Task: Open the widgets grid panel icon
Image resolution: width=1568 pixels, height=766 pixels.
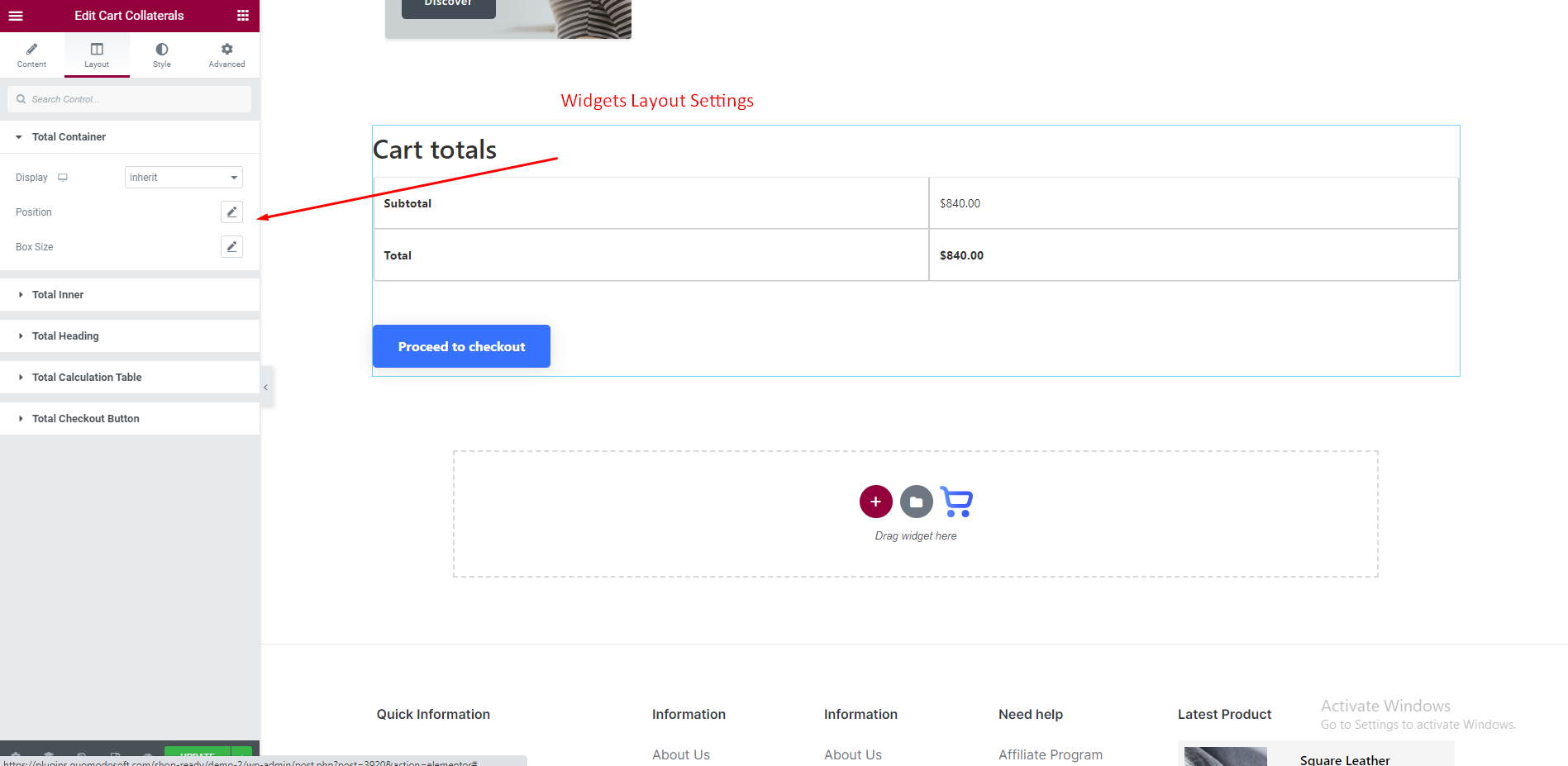Action: pos(243,16)
